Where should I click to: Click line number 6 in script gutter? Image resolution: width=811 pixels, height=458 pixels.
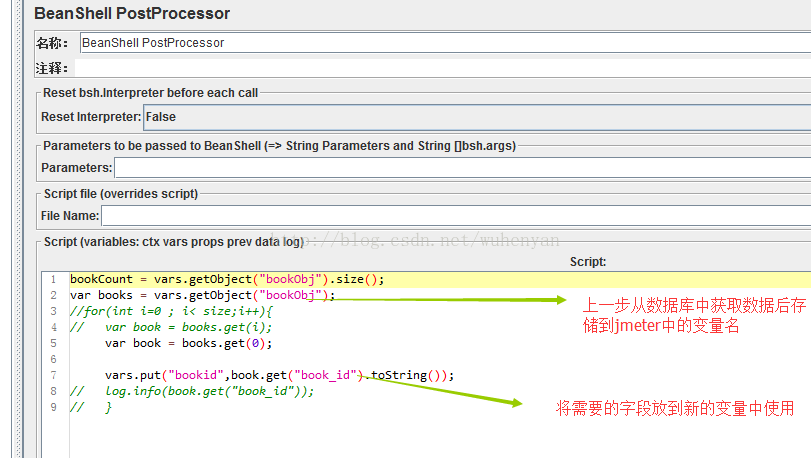53,359
